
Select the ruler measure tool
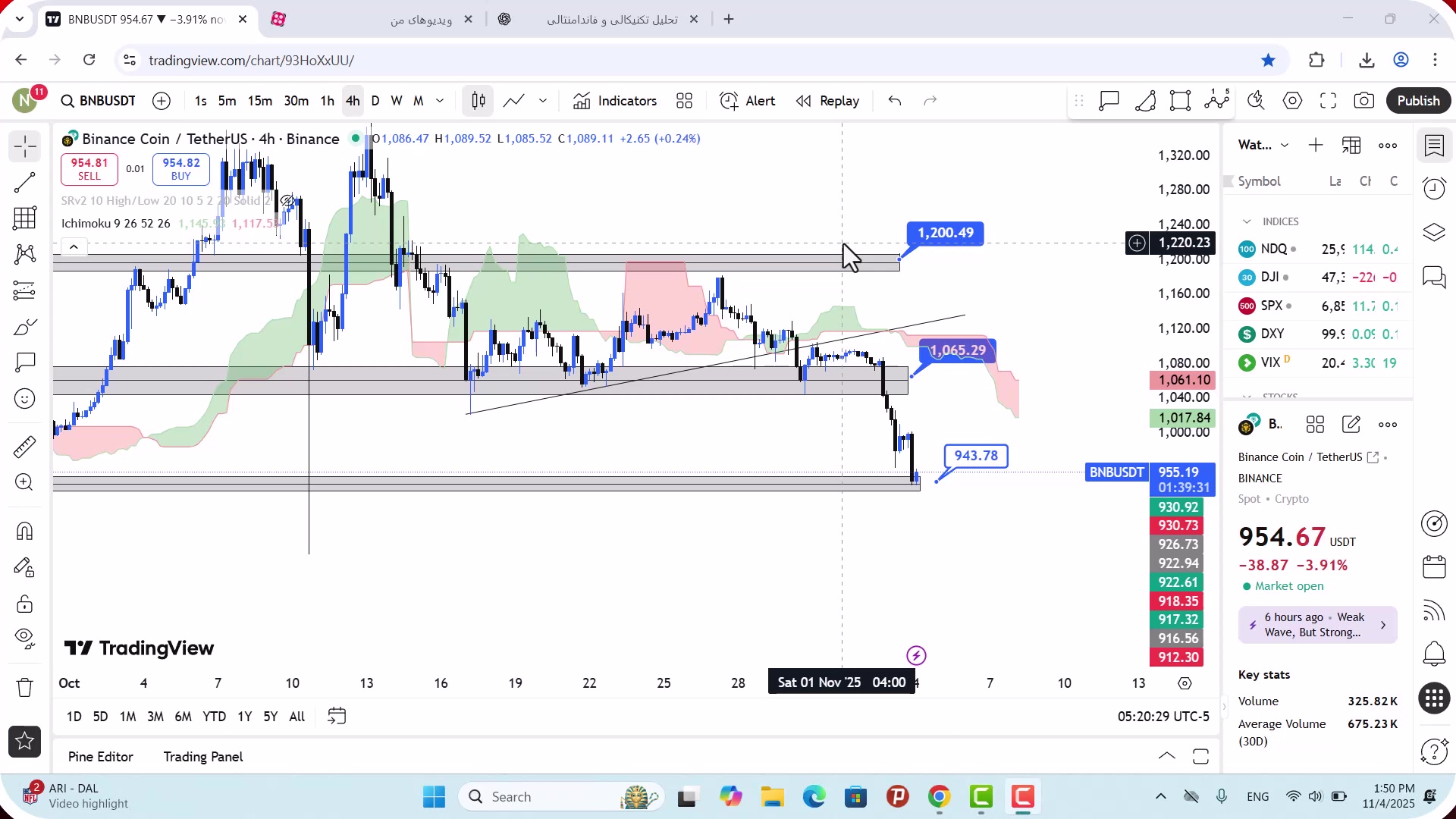[x=25, y=447]
